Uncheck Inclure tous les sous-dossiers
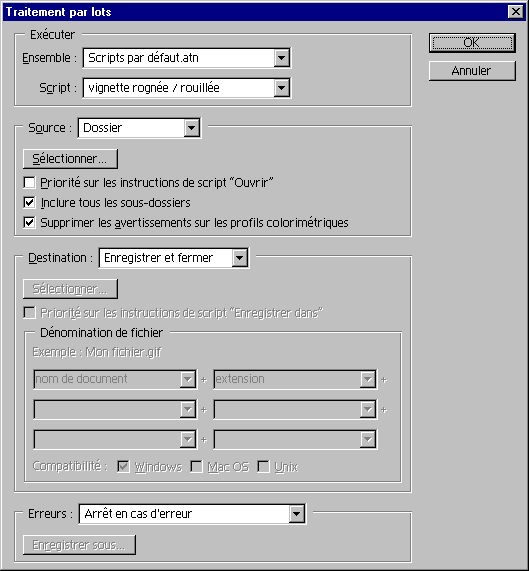Screen dimensions: 529x571 [29, 202]
